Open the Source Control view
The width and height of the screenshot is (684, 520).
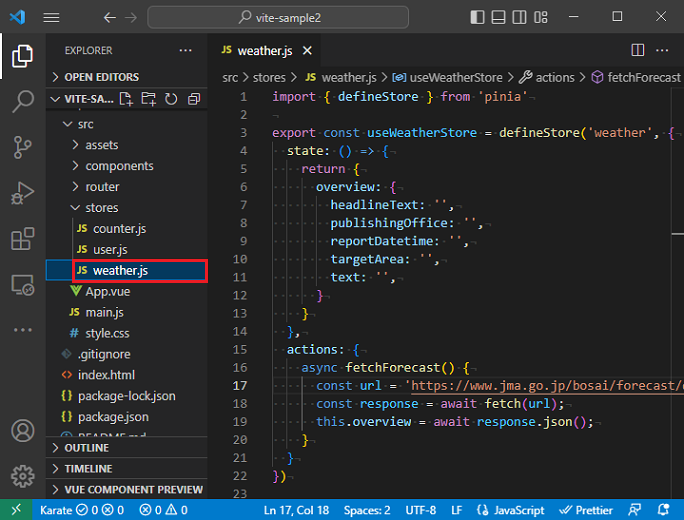coord(22,147)
